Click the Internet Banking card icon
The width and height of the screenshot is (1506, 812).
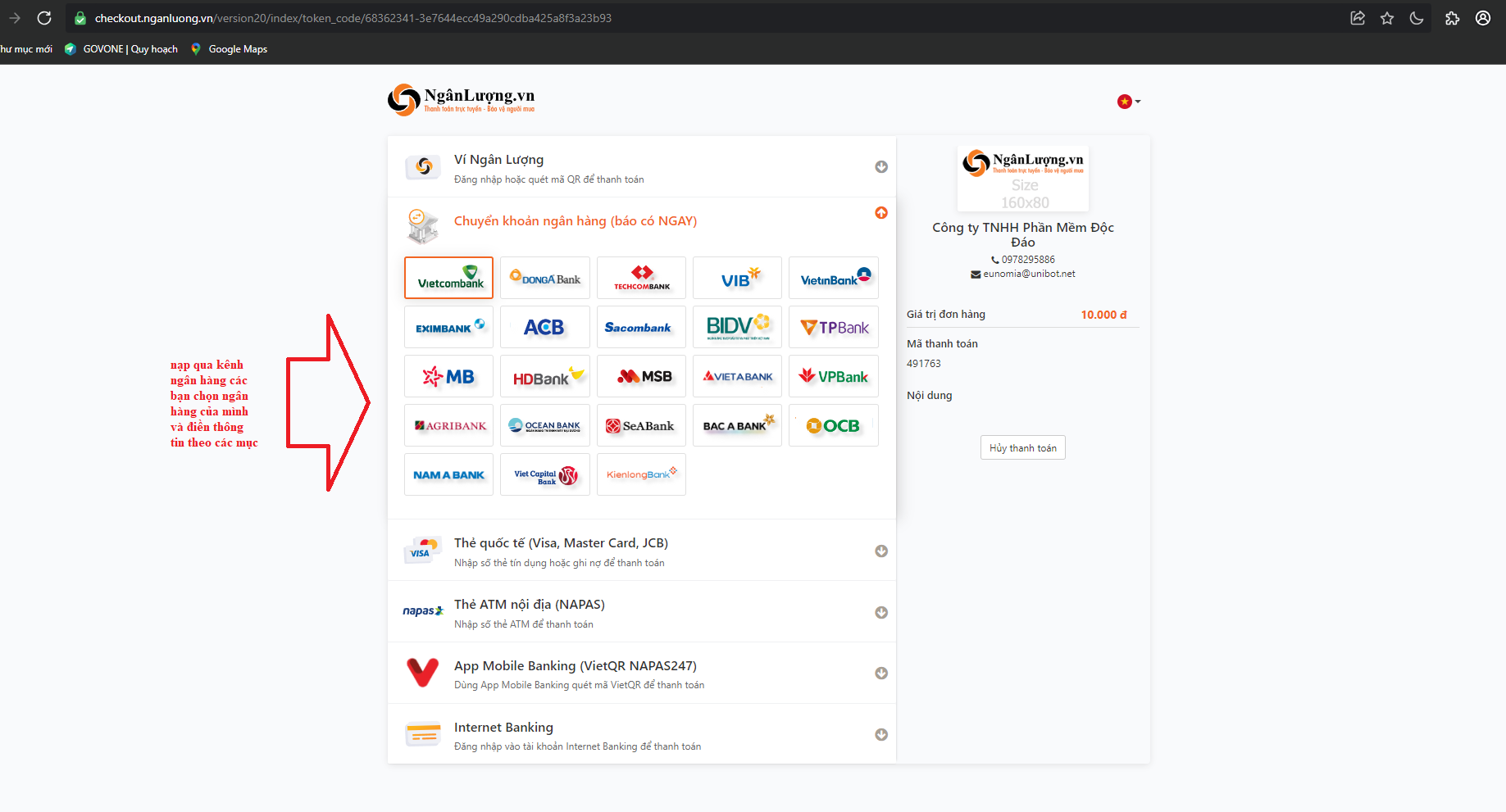pos(423,734)
